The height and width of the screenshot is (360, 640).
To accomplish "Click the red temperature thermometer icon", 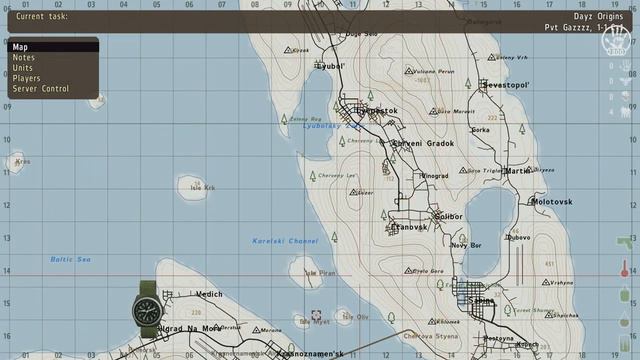I will point(624,268).
